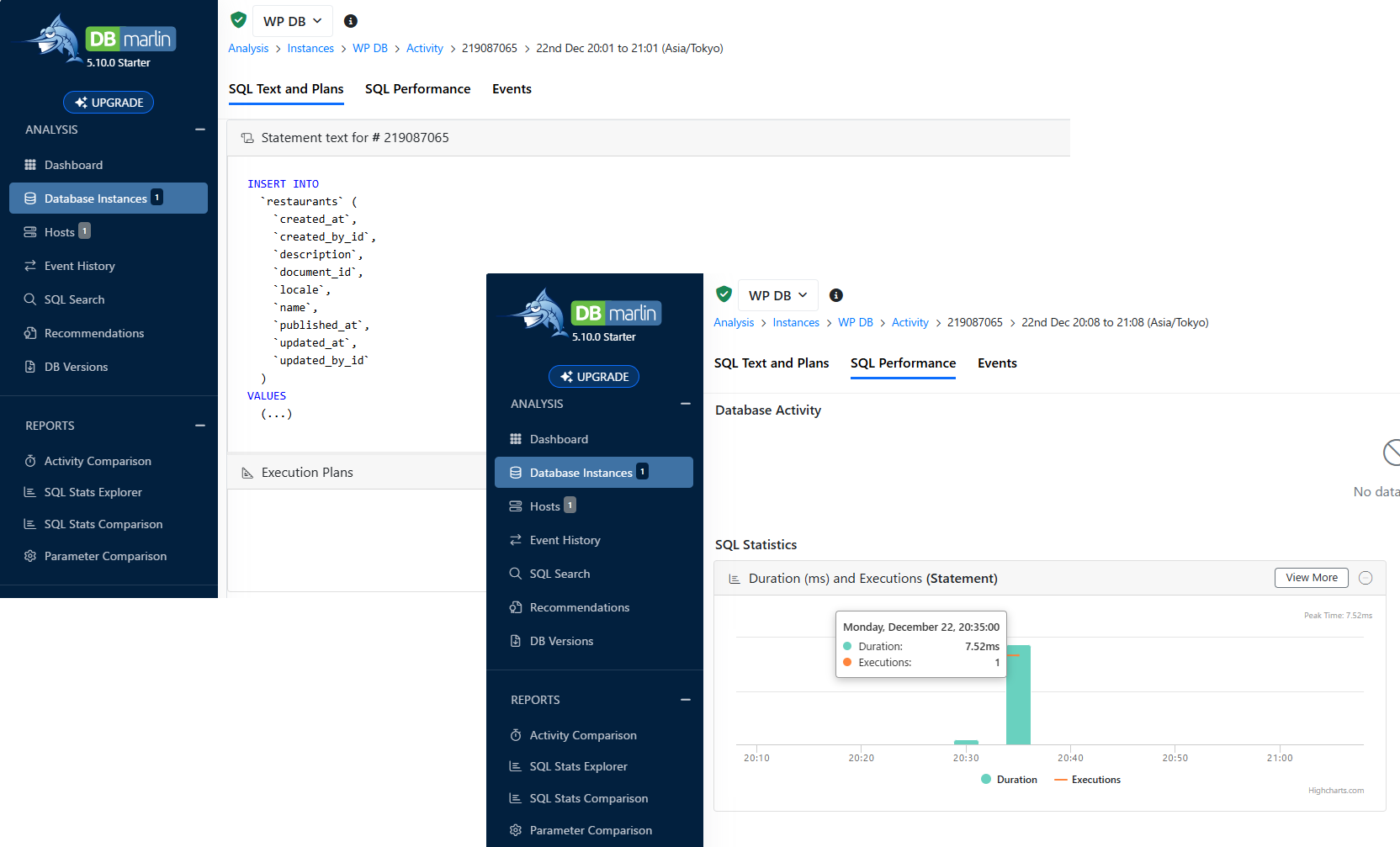Select SQL Performance tab in front window
Viewport: 1400px width, 847px height.
tap(904, 363)
